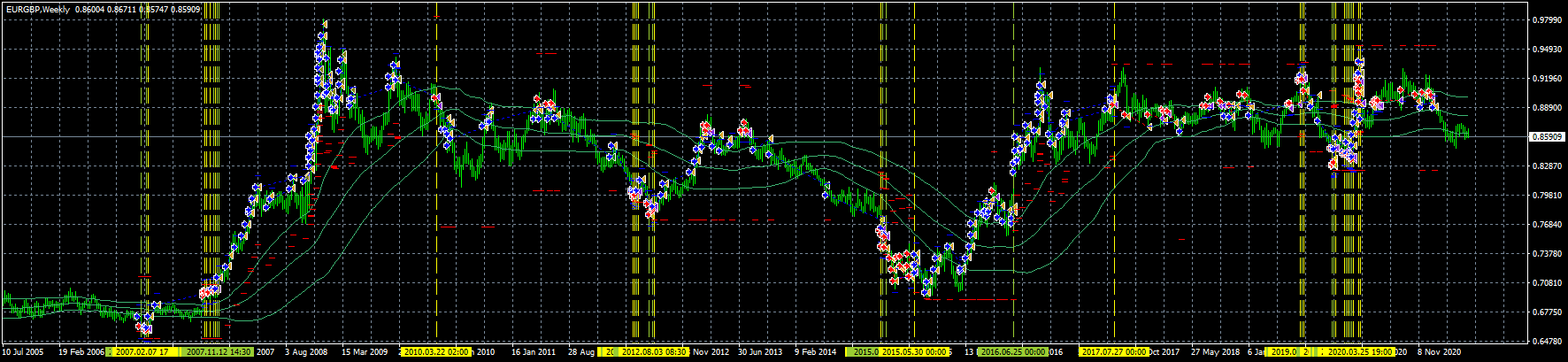Select the 2017.07.27 00:00 date marker
Viewport: 1568px width, 362px height.
pyautogui.click(x=1114, y=352)
